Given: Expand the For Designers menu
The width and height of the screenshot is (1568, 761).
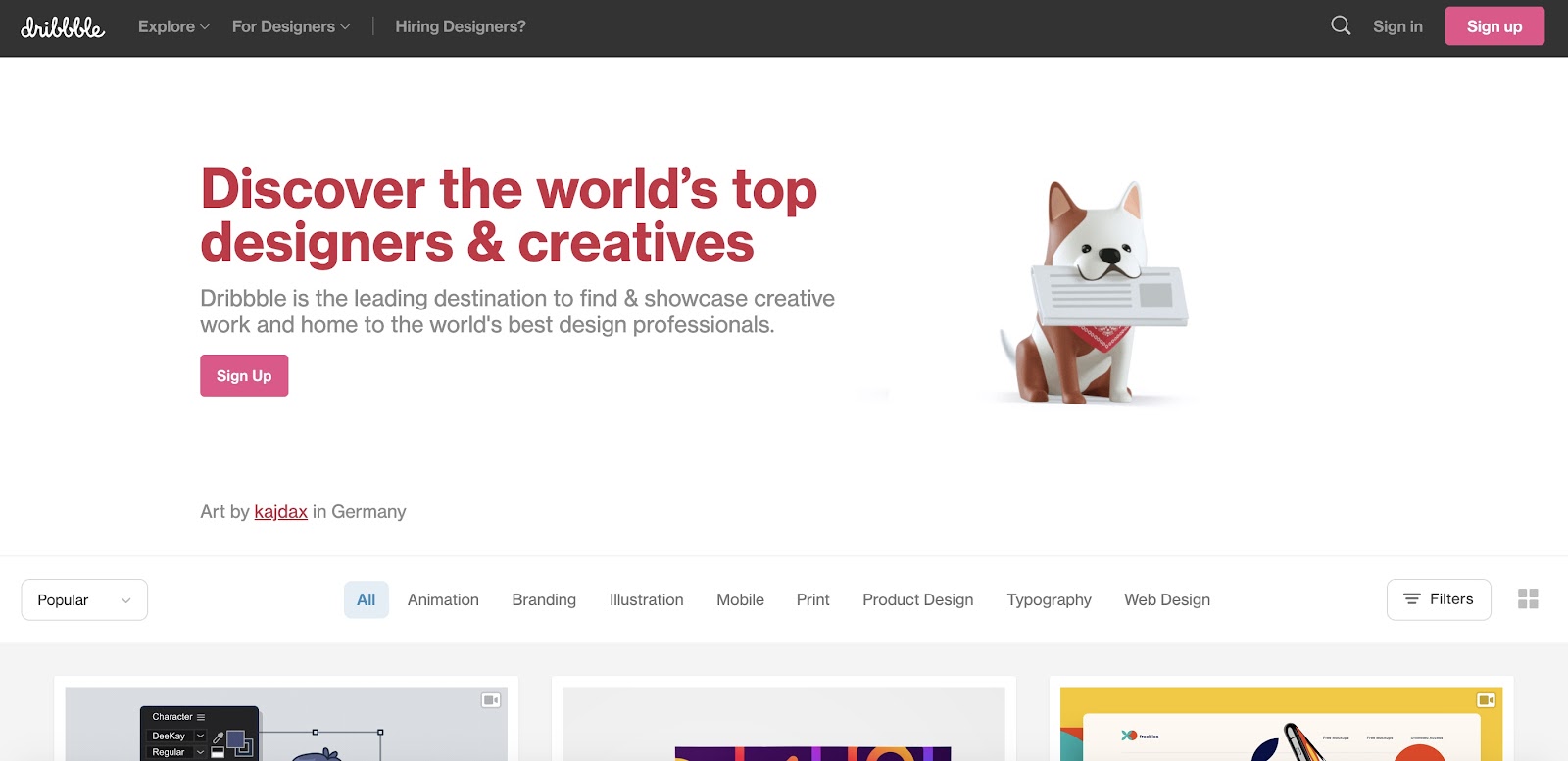Looking at the screenshot, I should [x=291, y=26].
